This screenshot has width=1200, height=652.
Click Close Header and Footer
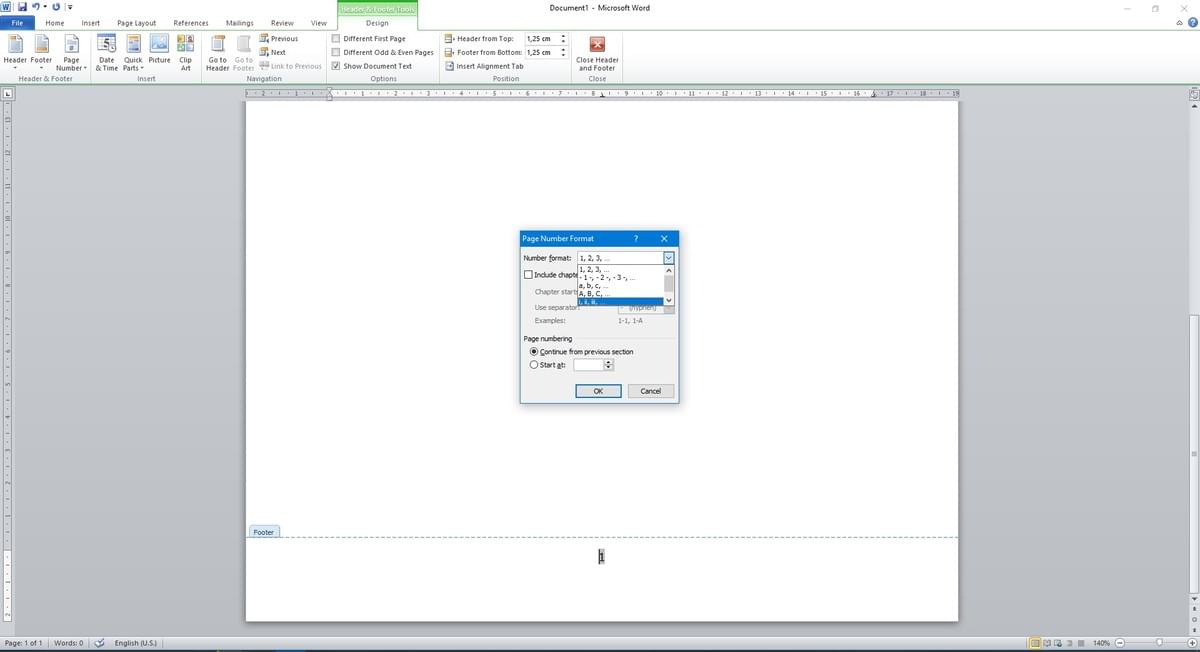597,55
